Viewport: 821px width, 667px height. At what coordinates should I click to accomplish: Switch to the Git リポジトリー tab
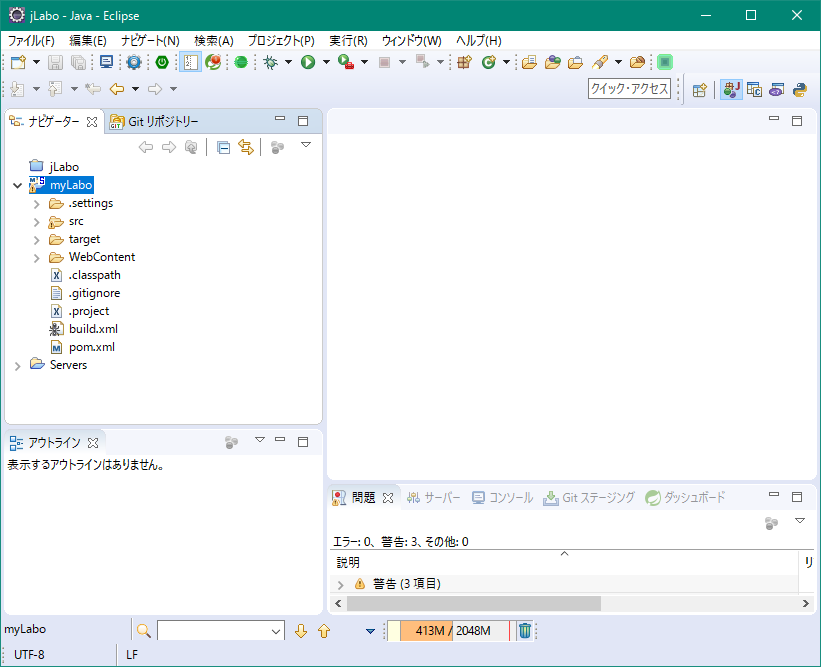click(x=154, y=122)
